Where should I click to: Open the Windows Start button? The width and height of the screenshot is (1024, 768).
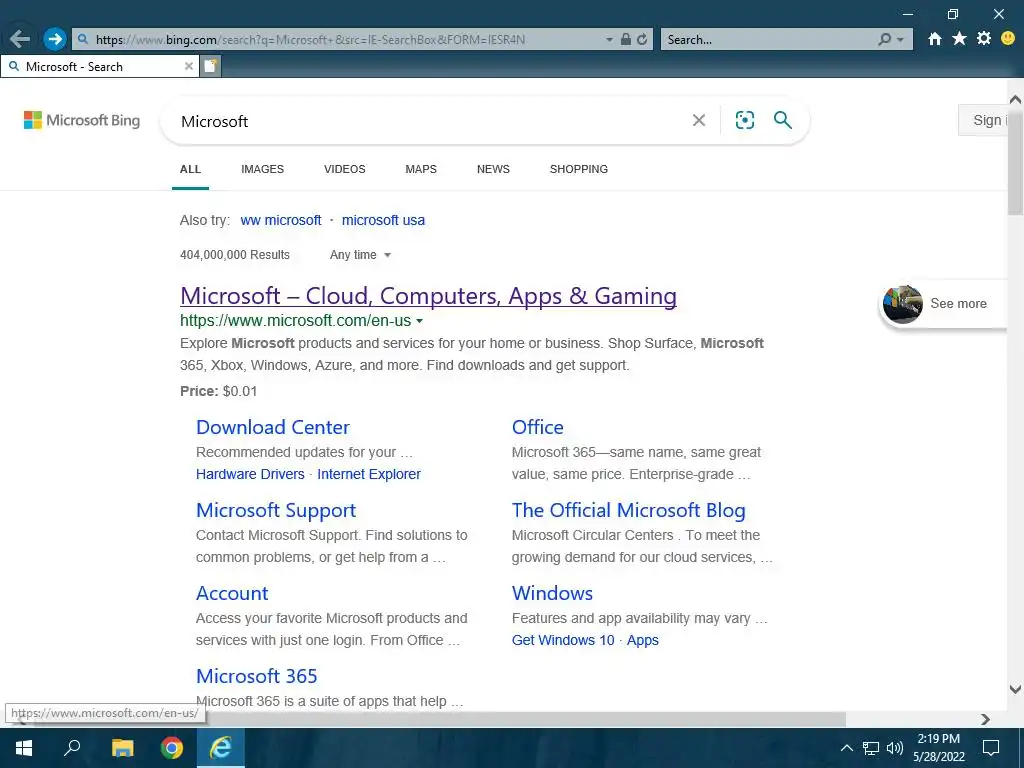(x=24, y=748)
